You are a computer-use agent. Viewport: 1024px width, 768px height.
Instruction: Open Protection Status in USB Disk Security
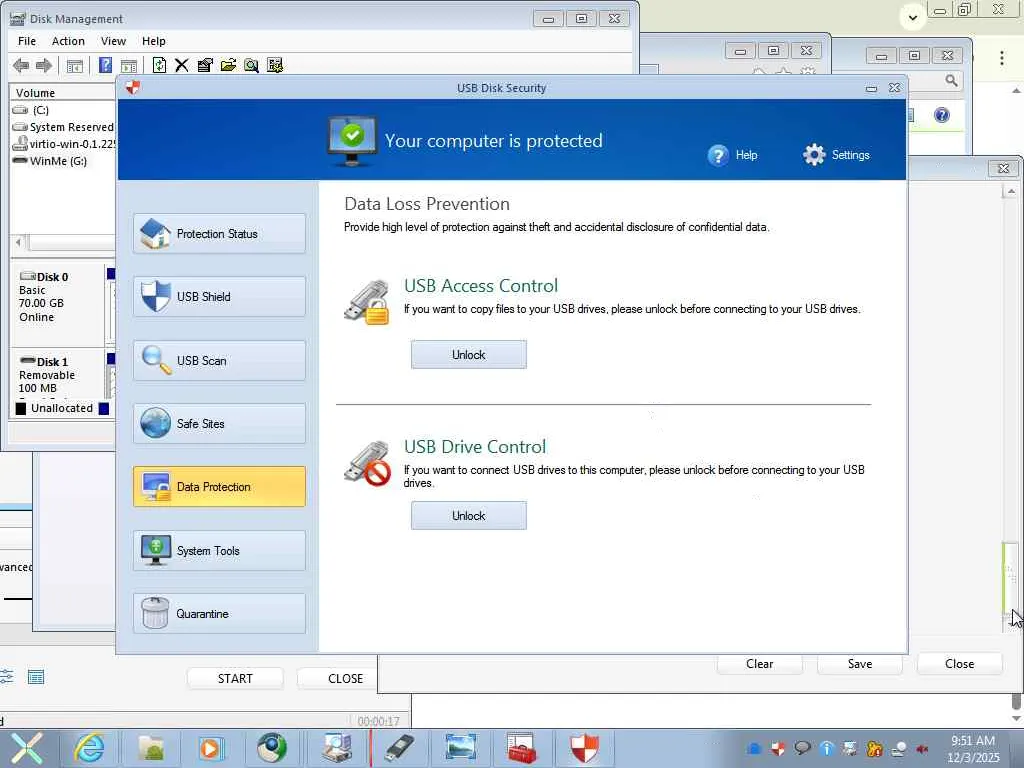219,234
